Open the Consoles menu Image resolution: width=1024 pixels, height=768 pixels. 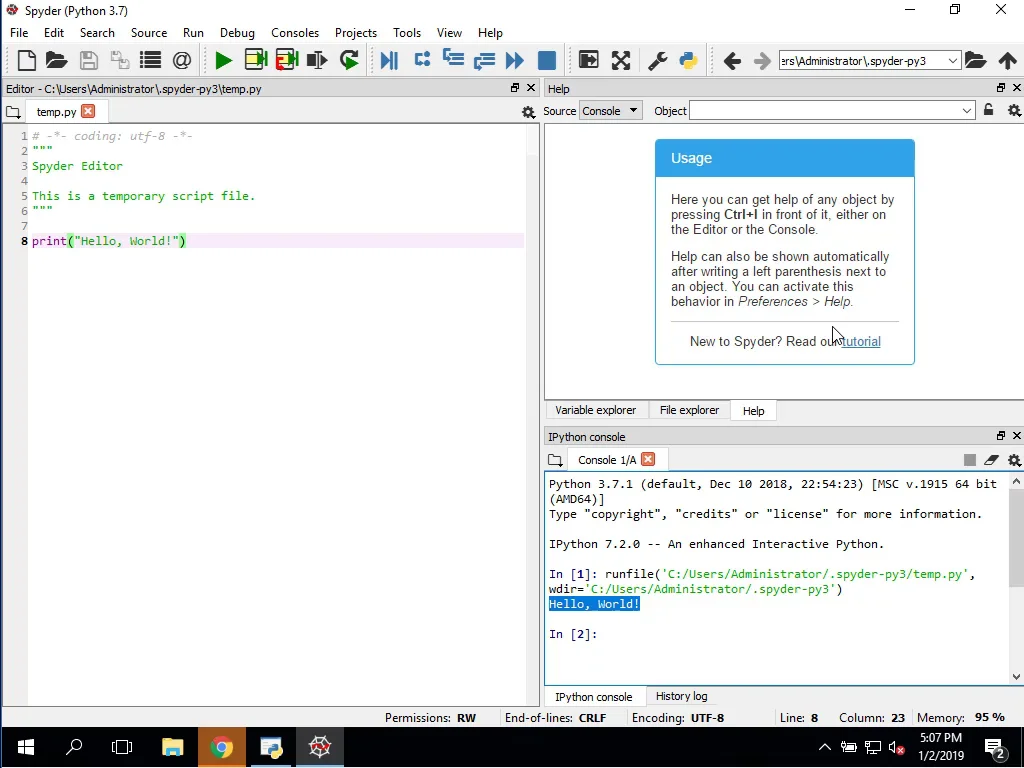point(295,33)
